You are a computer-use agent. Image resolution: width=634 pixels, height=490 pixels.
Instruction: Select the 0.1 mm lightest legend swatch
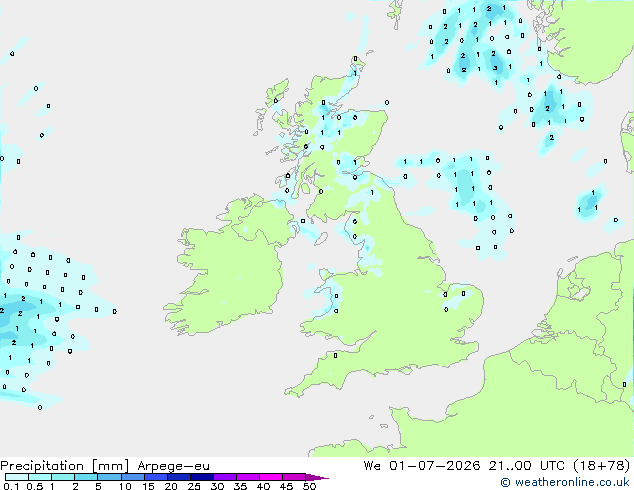tap(17, 477)
